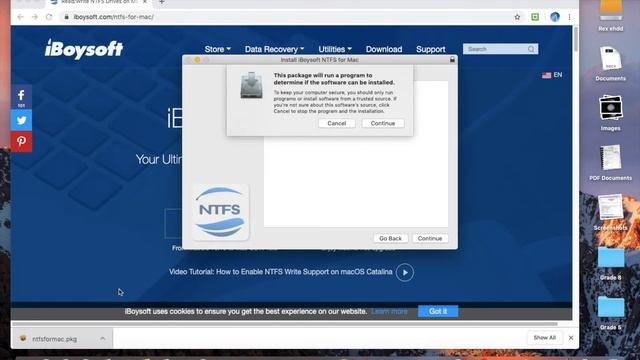Click the page horizontal scrollbar
Image resolution: width=640 pixels, height=360 pixels.
[284, 324]
